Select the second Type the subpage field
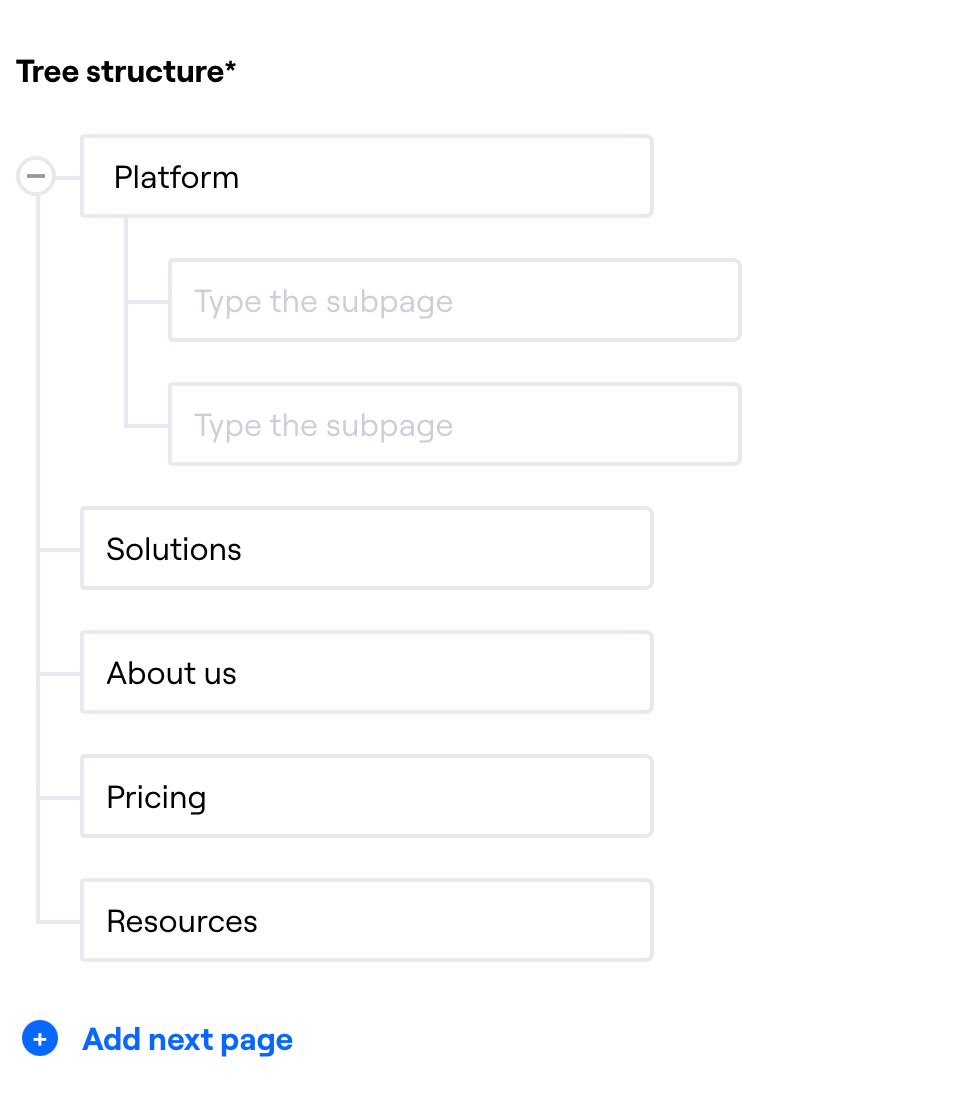The image size is (954, 1093). click(x=454, y=425)
